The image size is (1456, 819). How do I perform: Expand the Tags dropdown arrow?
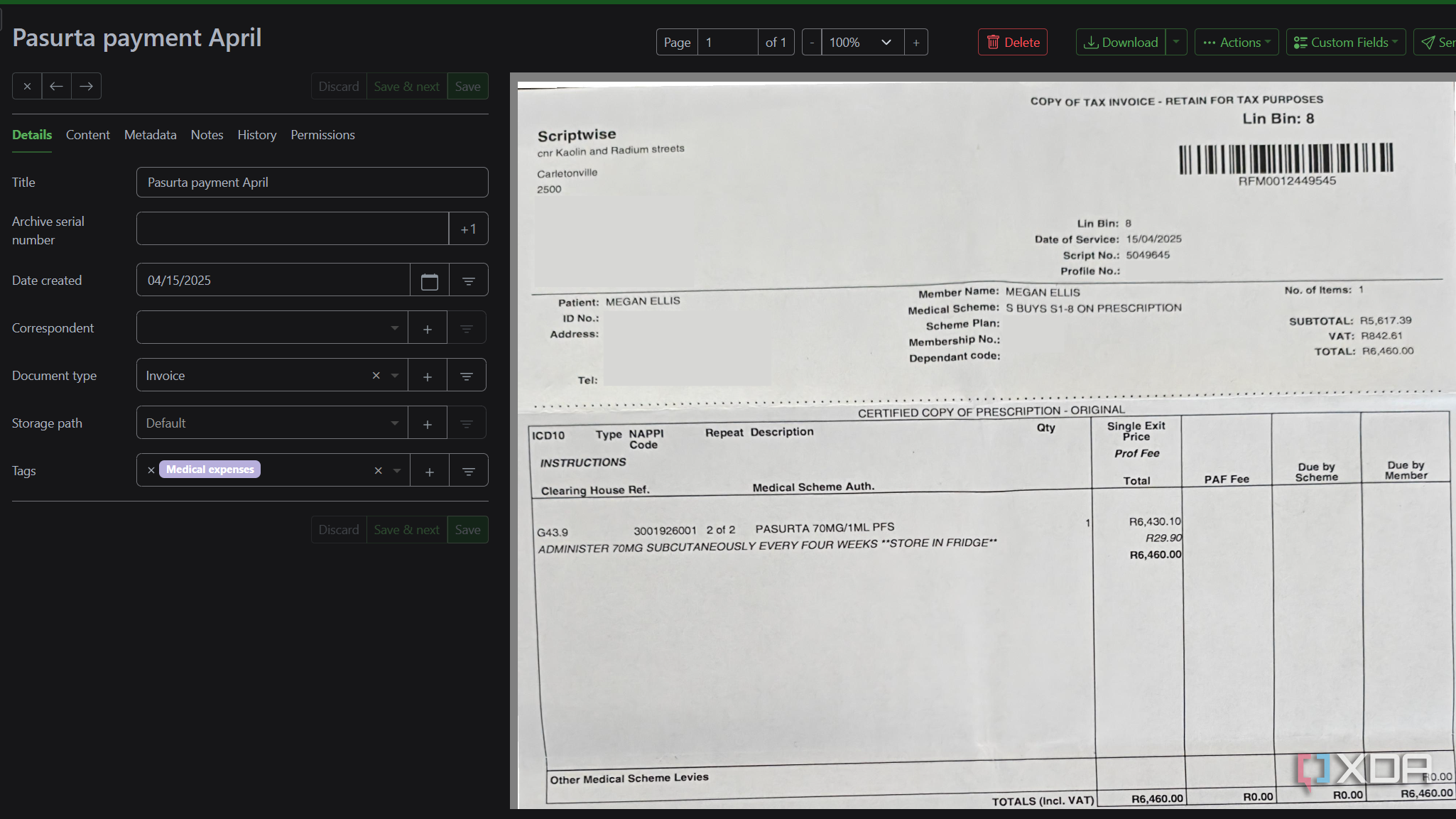tap(397, 470)
